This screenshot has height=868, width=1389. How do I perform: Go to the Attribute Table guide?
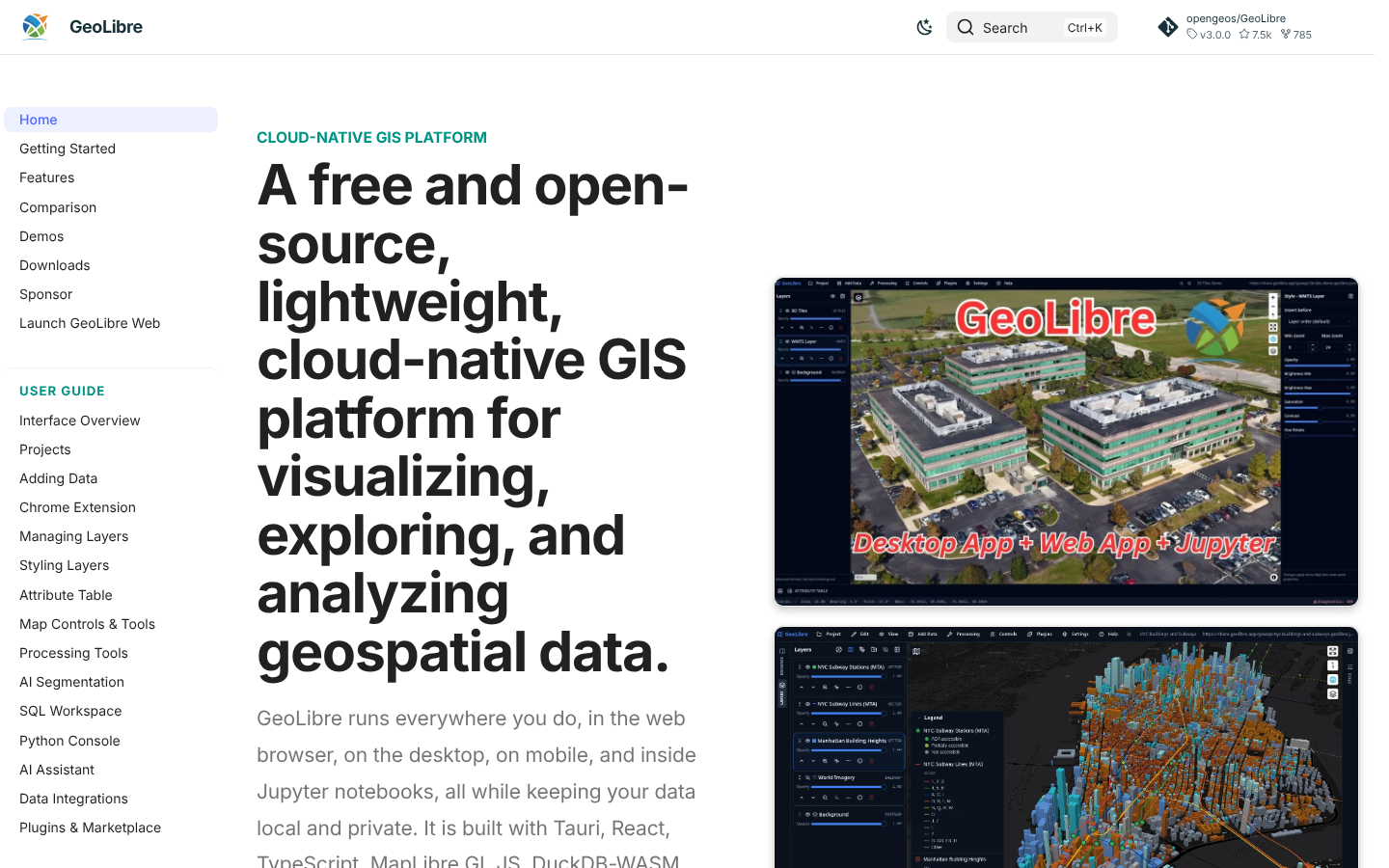[x=67, y=595]
